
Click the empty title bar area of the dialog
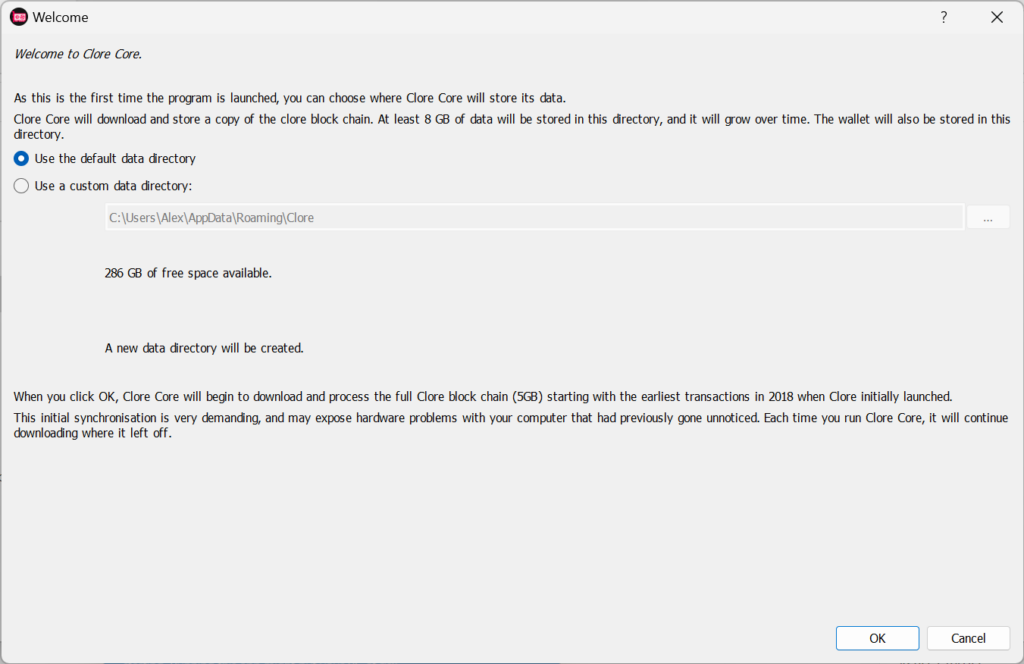pyautogui.click(x=500, y=17)
